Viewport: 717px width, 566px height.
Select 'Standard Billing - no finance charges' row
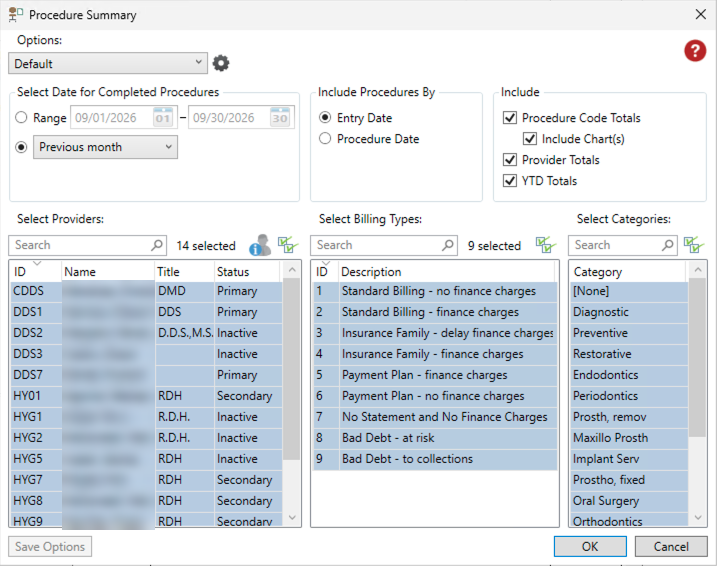(435, 291)
